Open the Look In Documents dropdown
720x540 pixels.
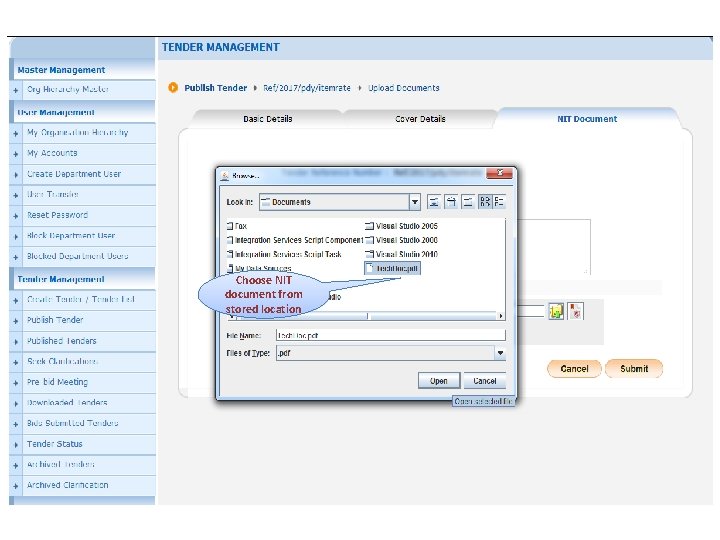[x=415, y=202]
